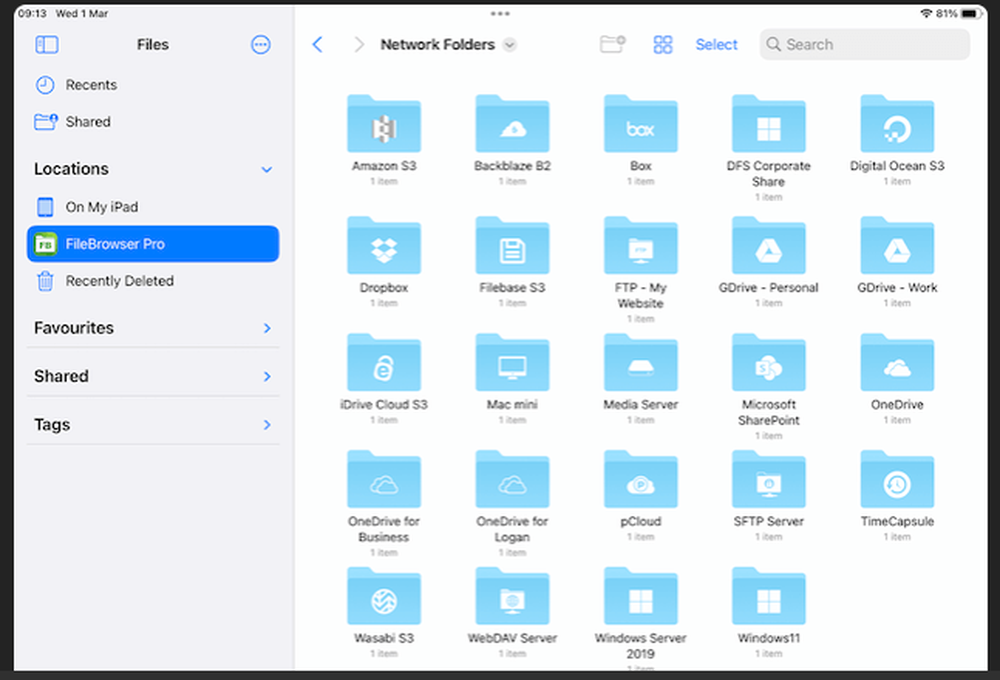Open the OneDrive folder
This screenshot has width=1000, height=680.
click(x=897, y=362)
